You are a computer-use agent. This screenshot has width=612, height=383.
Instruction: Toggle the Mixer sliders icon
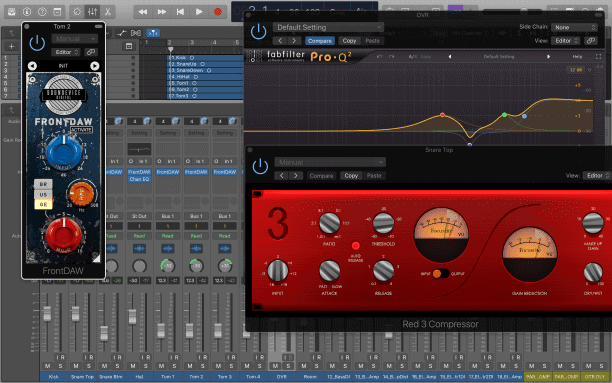(93, 12)
